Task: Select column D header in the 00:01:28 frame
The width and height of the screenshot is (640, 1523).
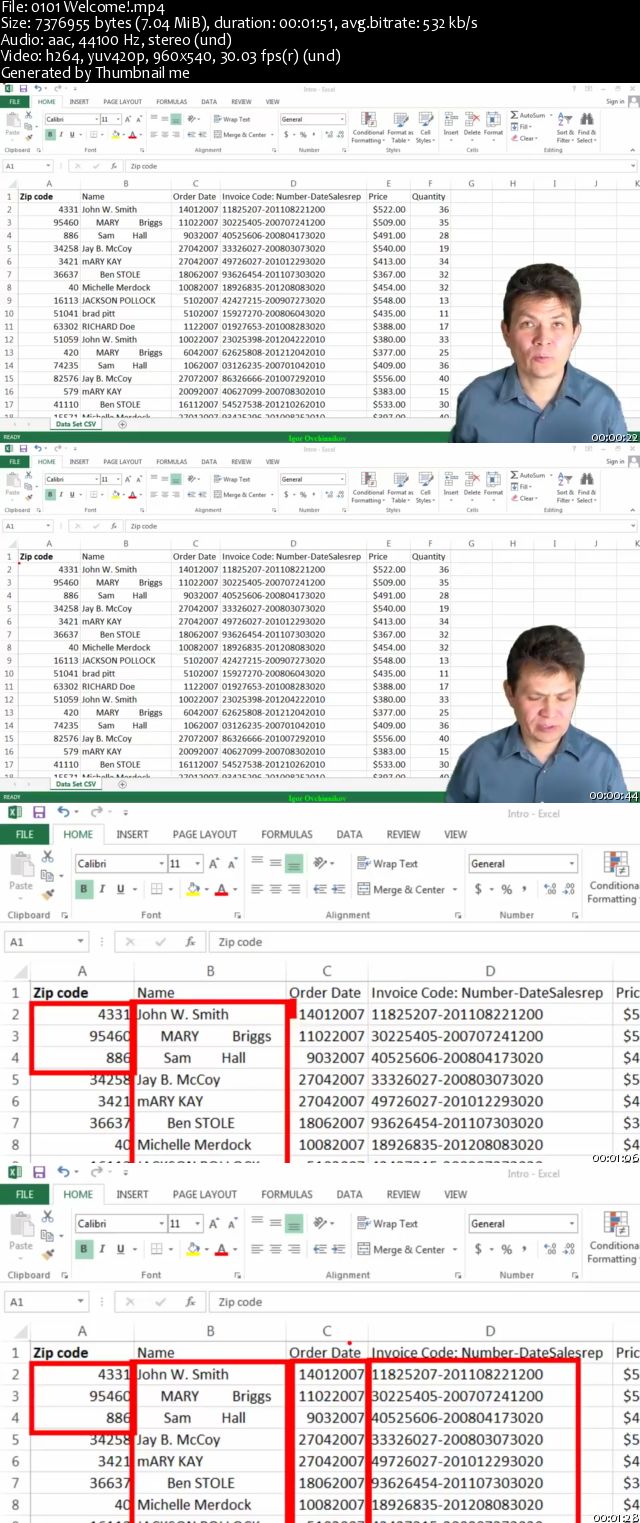Action: point(490,1331)
